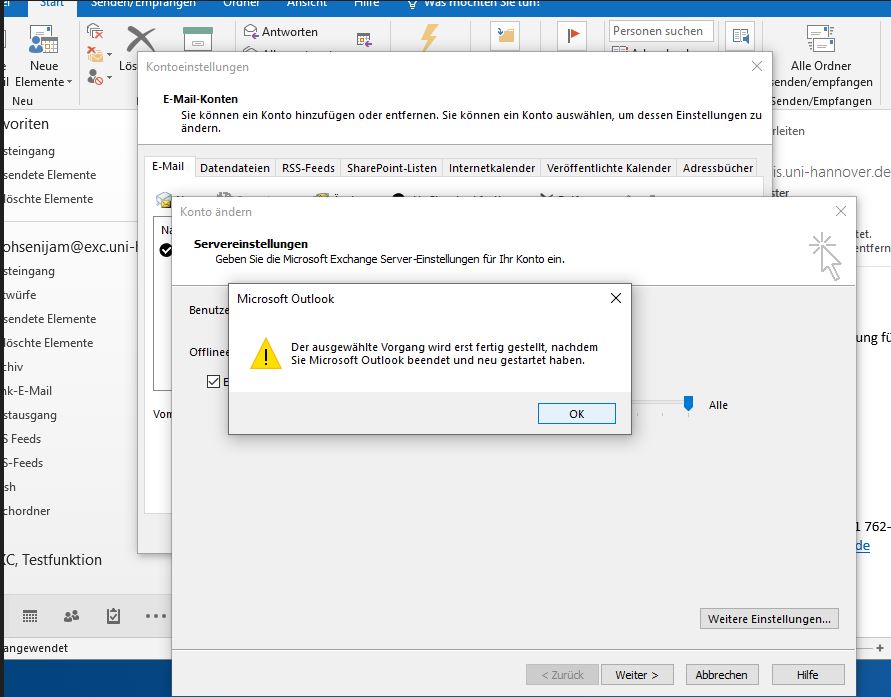The height and width of the screenshot is (697, 891).
Task: Select the EXC, Testfunktion mailbox
Action: pos(52,560)
